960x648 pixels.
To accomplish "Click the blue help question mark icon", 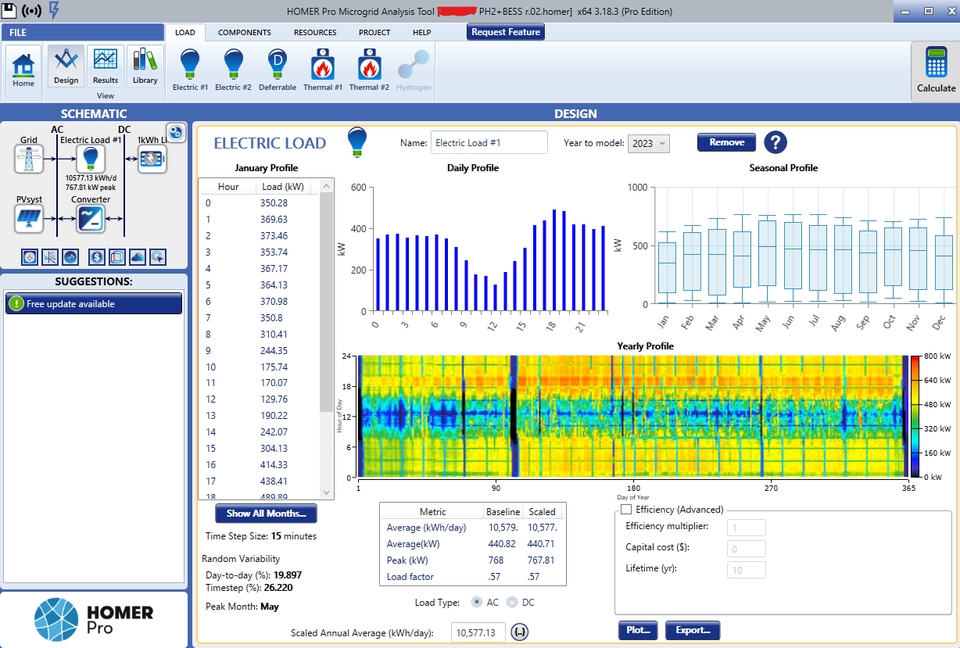I will pos(775,143).
